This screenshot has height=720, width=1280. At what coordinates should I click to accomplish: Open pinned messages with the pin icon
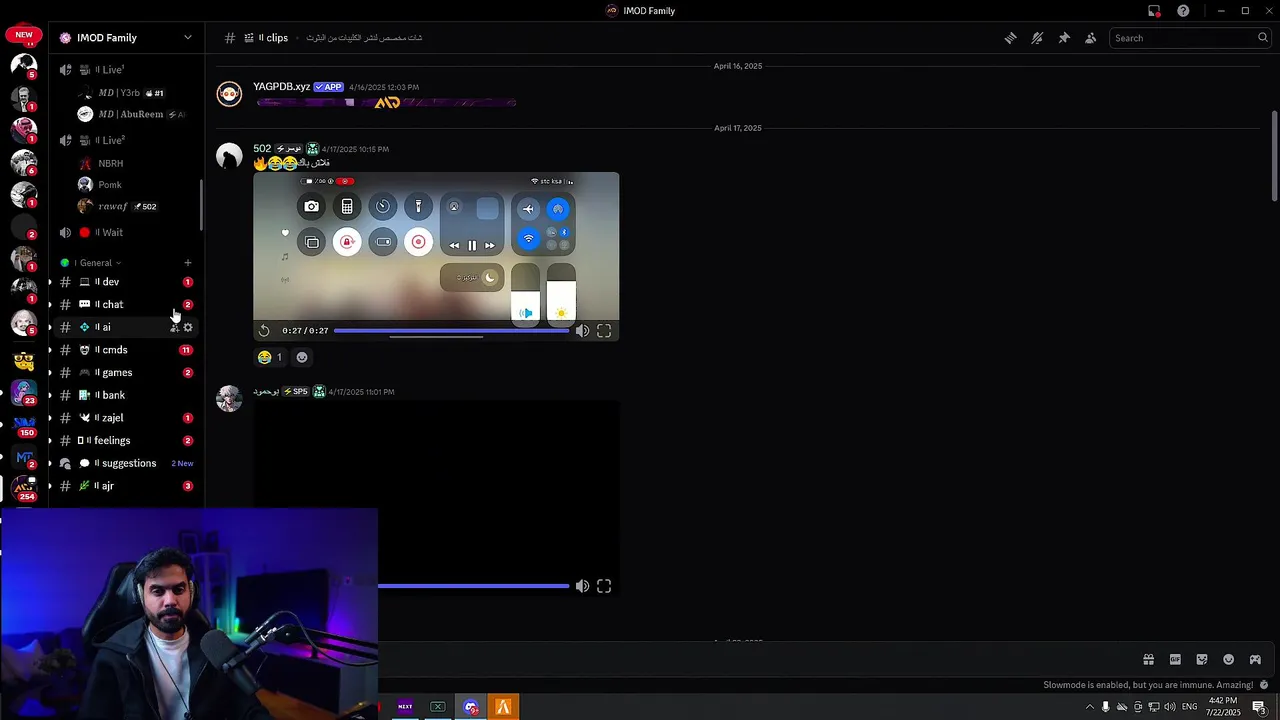pyautogui.click(x=1064, y=38)
